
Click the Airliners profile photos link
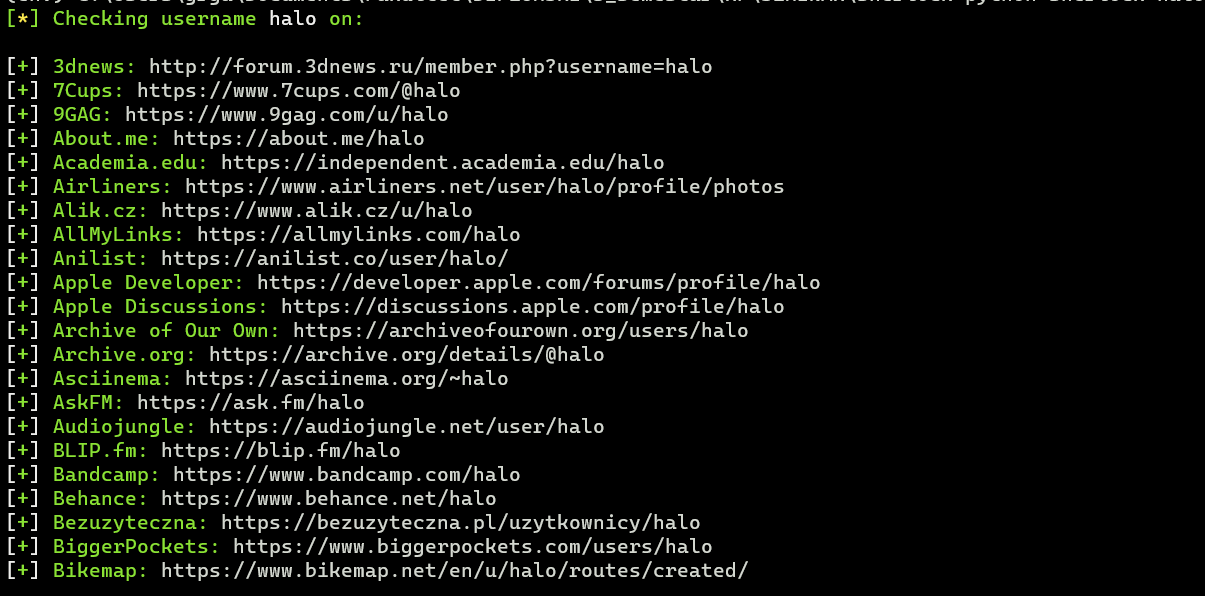tap(484, 187)
